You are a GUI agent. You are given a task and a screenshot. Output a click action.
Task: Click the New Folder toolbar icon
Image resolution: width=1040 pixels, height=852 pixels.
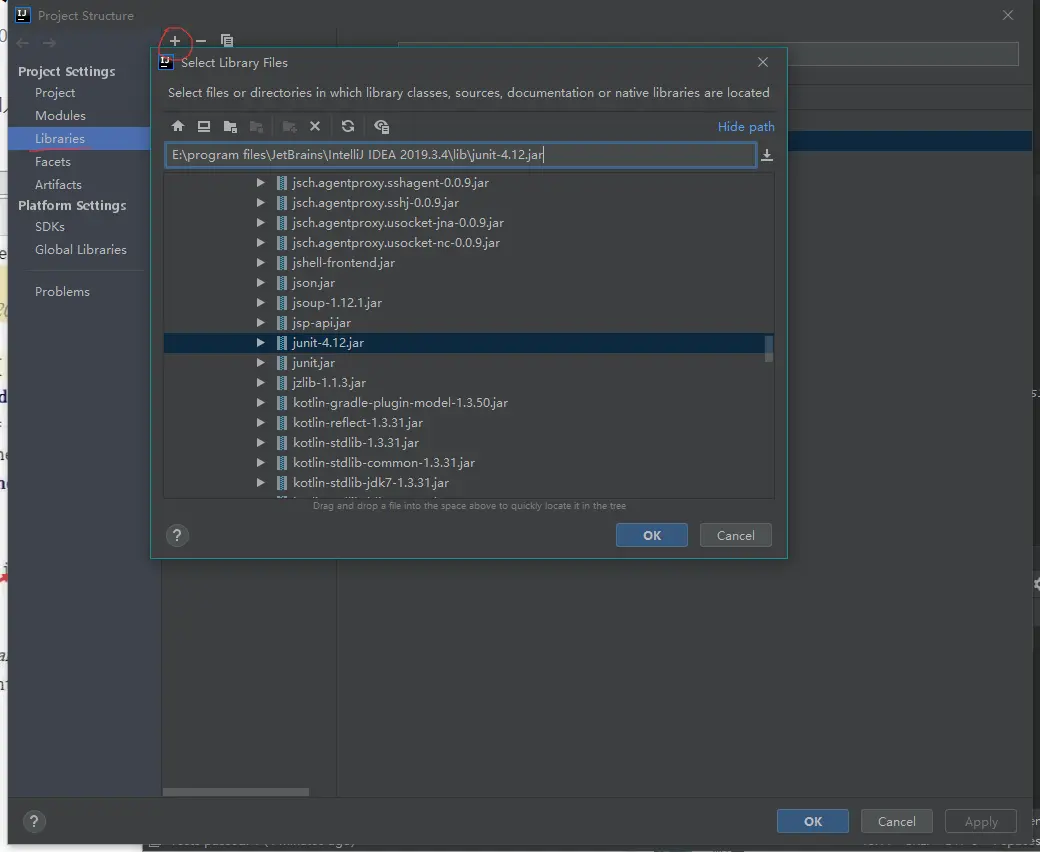pyautogui.click(x=289, y=126)
